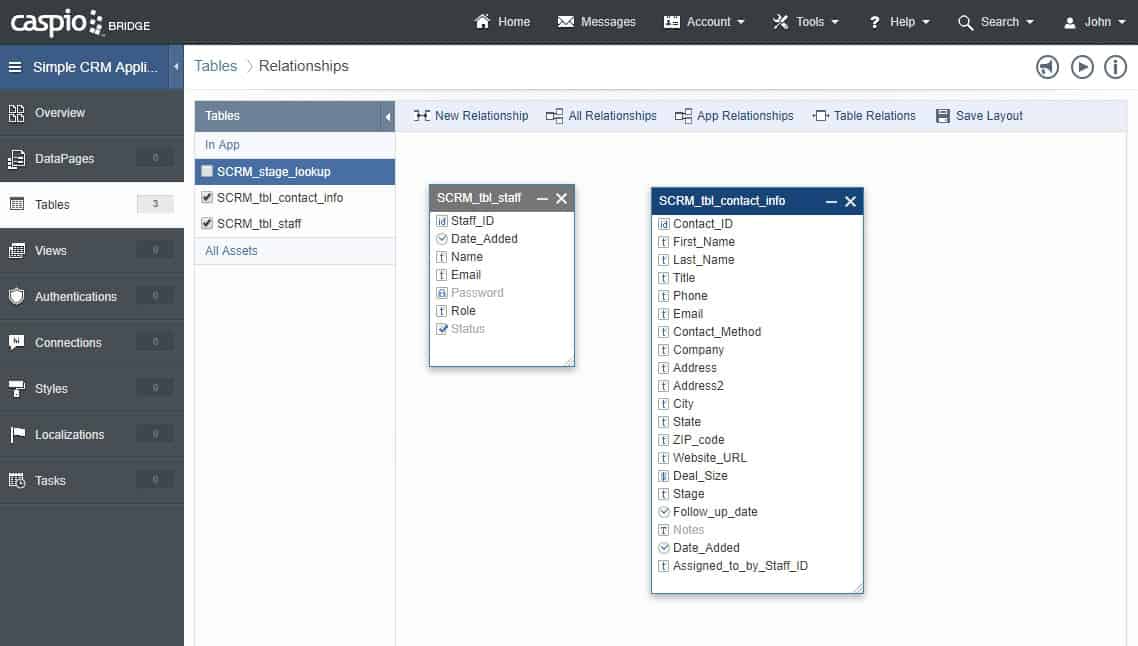This screenshot has width=1138, height=646.
Task: Uncheck the SCRM_tbl_staff checkbox
Action: click(x=207, y=223)
